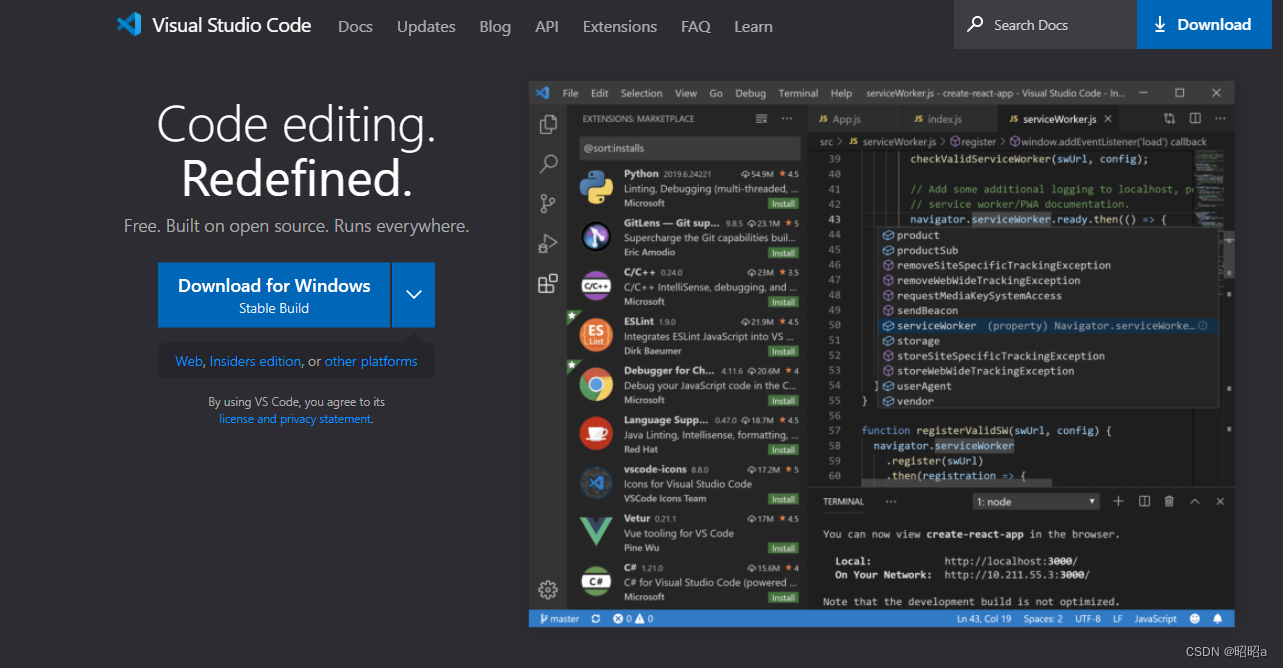Click the notifications bell in status bar
This screenshot has width=1283, height=668.
1217,619
